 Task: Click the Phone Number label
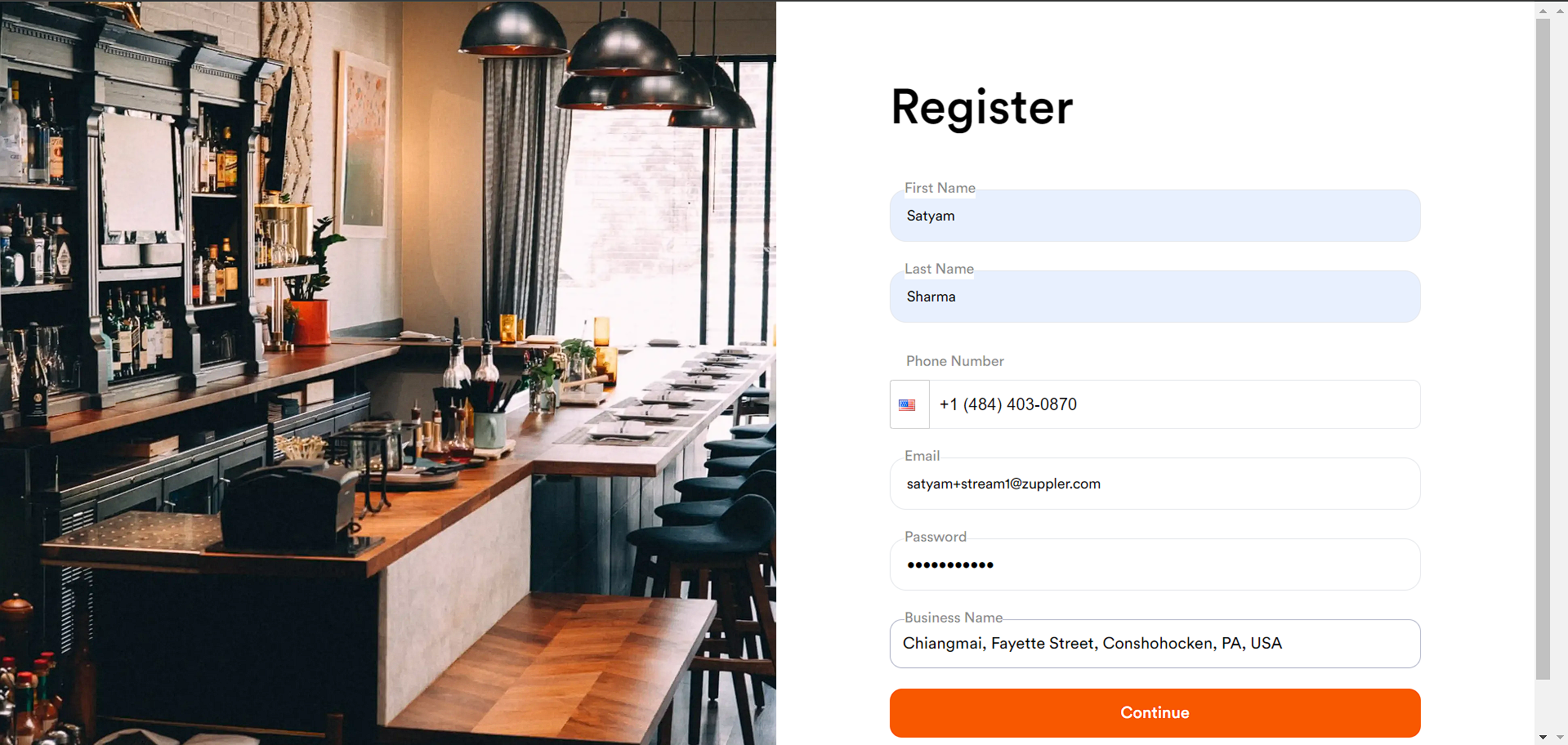(x=954, y=361)
